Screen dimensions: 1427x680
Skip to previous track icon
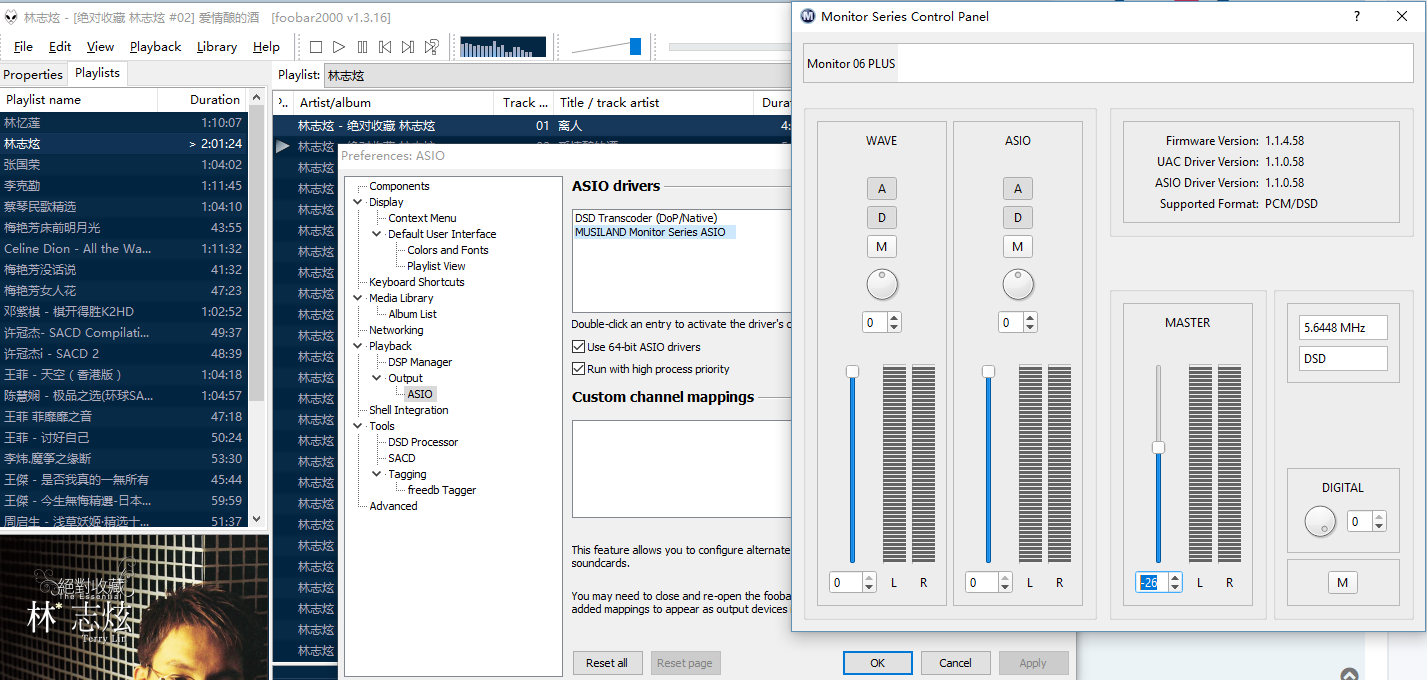[x=385, y=47]
